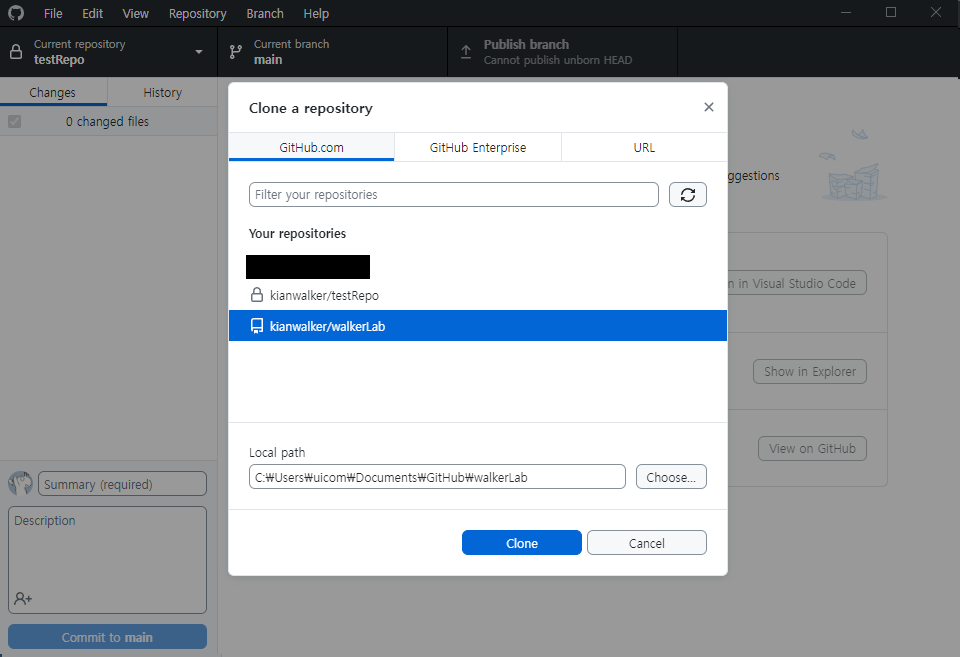Focus the Filter your repositories field
Screen dimensions: 960x657
[454, 195]
